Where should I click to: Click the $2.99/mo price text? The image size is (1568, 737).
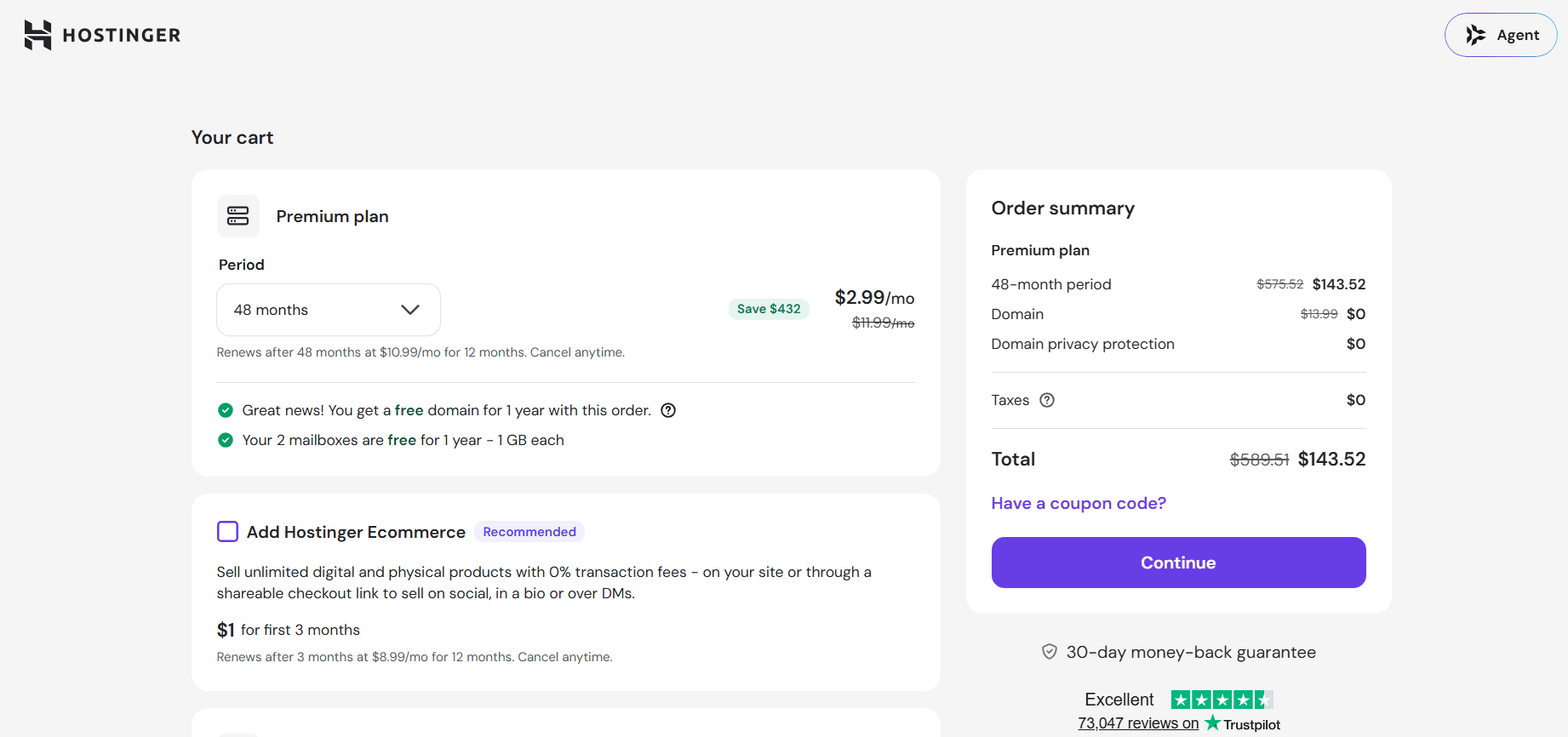pyautogui.click(x=874, y=298)
